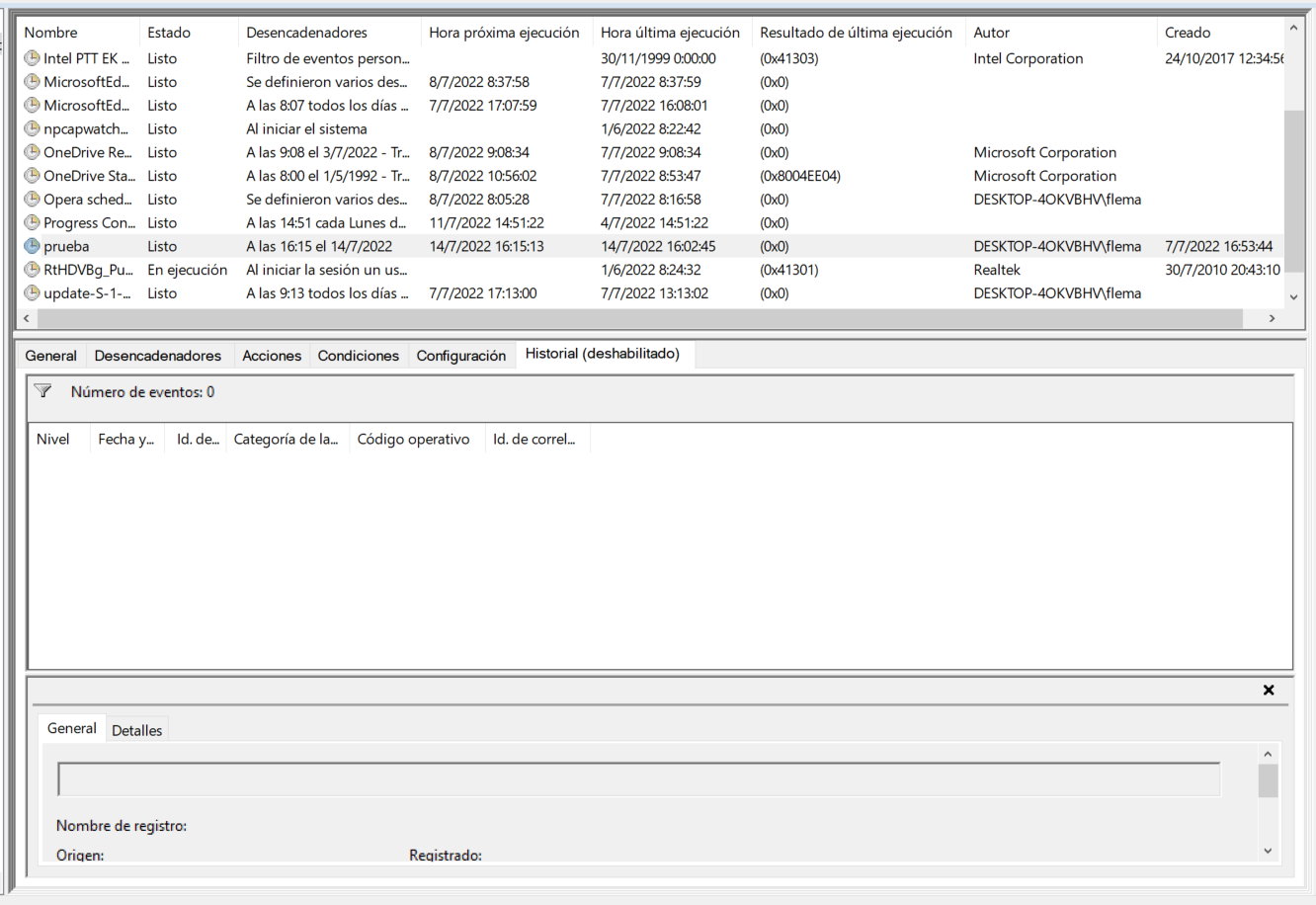Viewport: 1316px width, 905px height.
Task: Close the event preview pane
Action: tap(1269, 690)
